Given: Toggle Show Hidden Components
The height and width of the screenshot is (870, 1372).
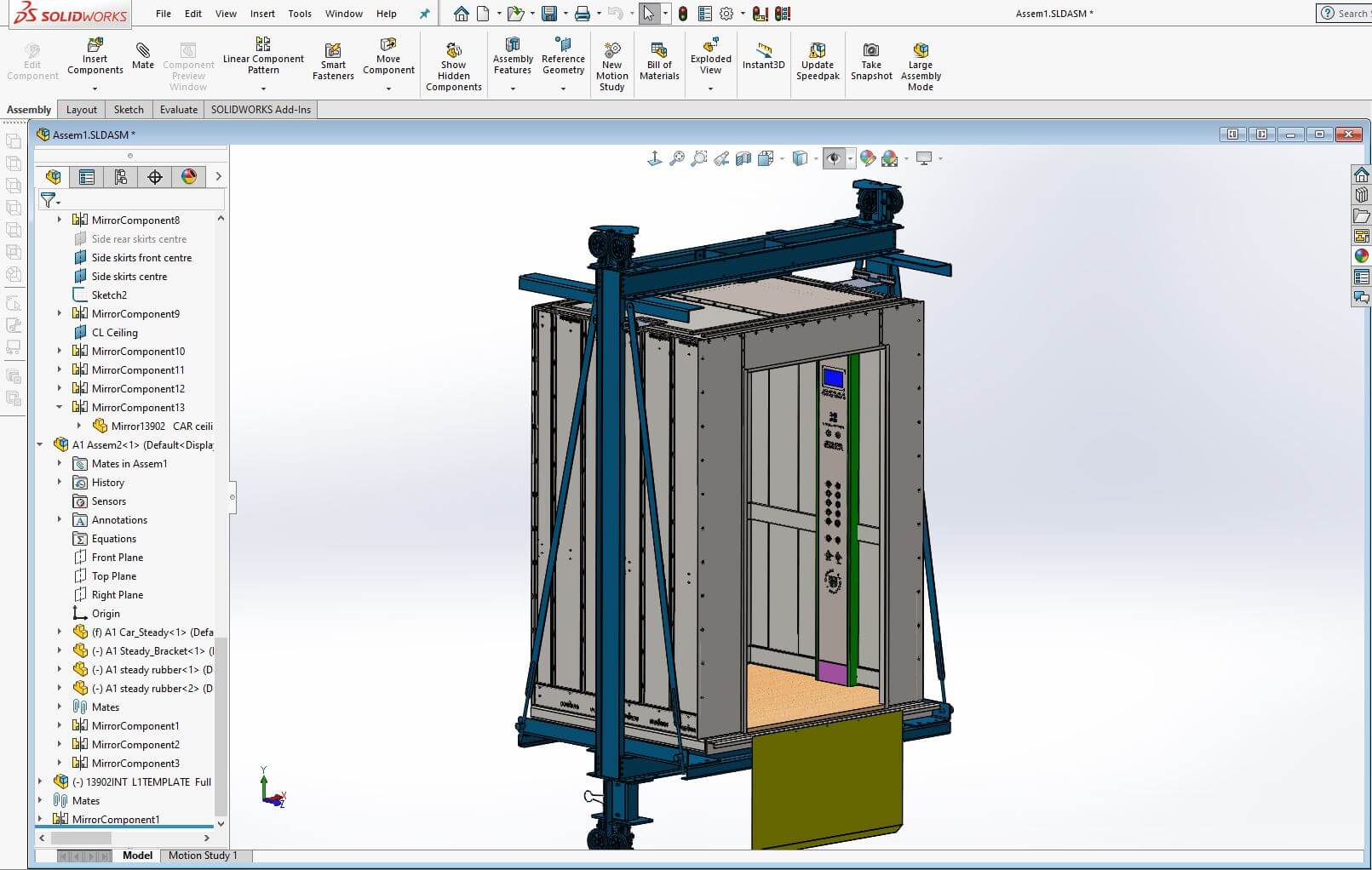Looking at the screenshot, I should coord(453,66).
